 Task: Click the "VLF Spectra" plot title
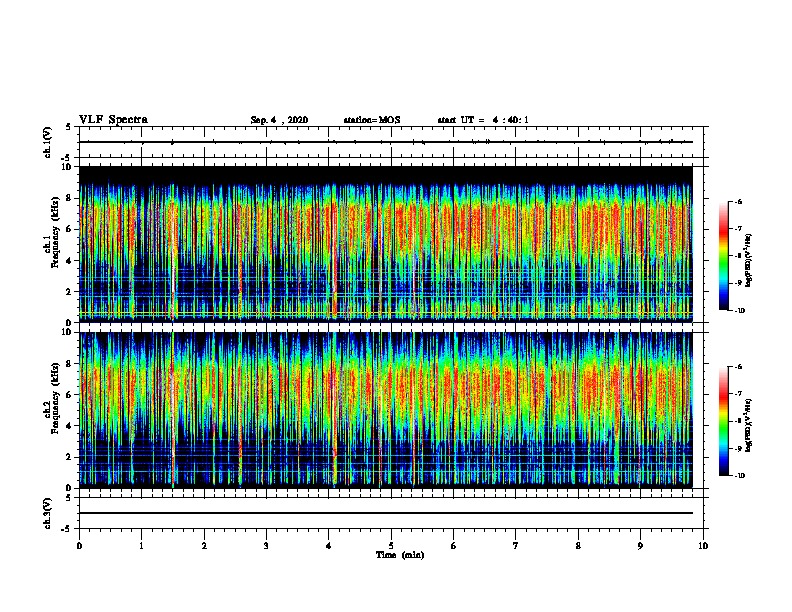113,120
